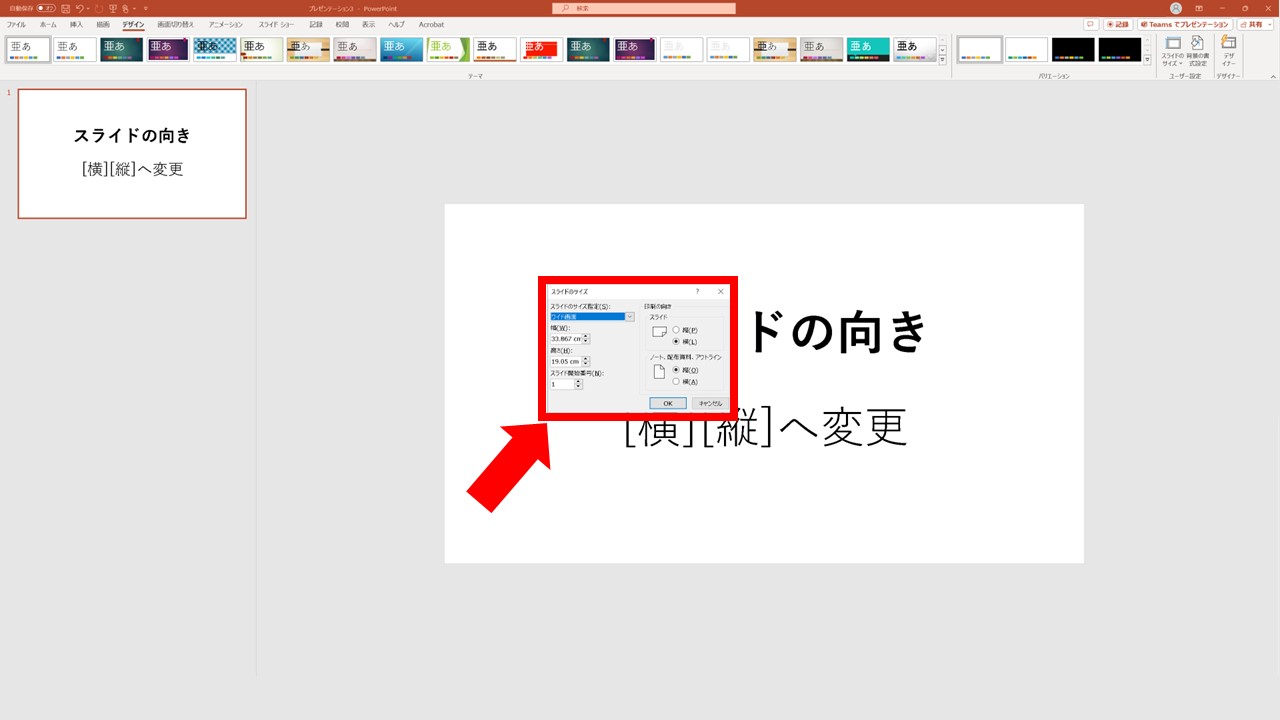Image resolution: width=1280 pixels, height=720 pixels.
Task: Select portrait 縦(P) radio for slide orientation
Action: tap(676, 330)
